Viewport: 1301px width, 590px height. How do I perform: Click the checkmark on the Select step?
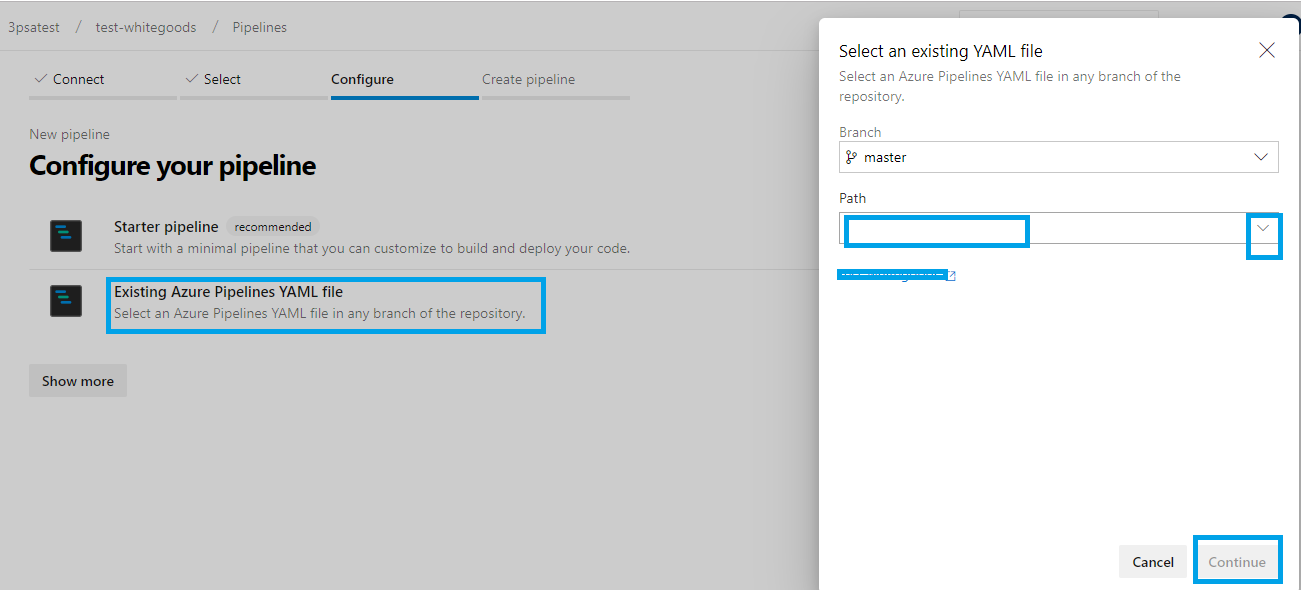191,79
